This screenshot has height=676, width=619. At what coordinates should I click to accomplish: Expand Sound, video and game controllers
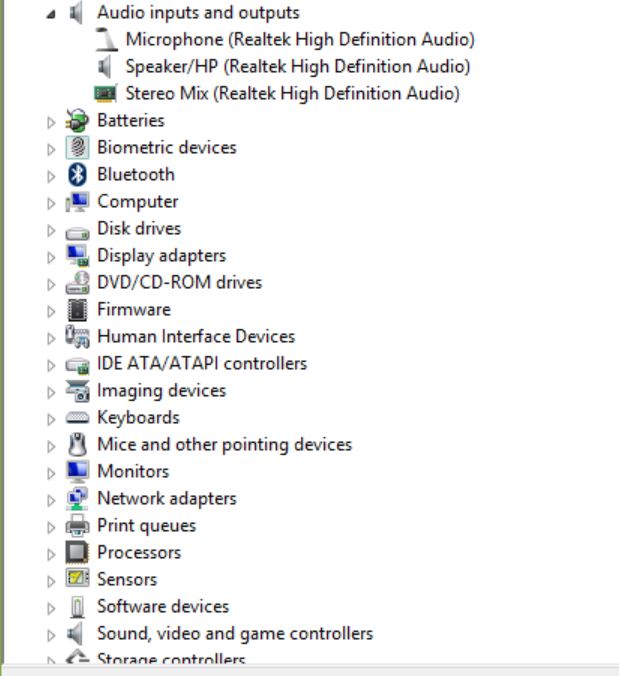click(x=52, y=634)
